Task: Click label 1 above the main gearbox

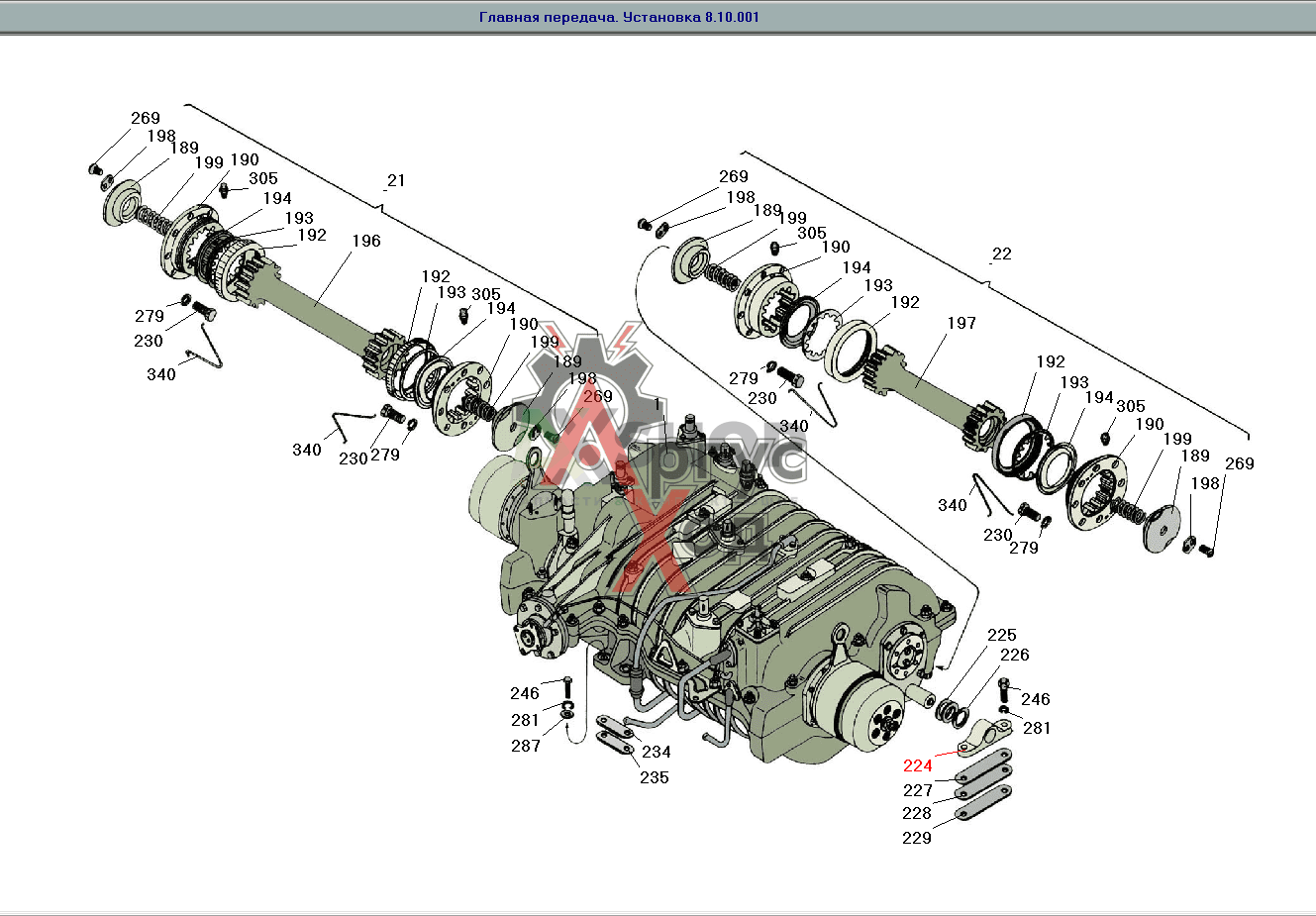Action: (658, 405)
